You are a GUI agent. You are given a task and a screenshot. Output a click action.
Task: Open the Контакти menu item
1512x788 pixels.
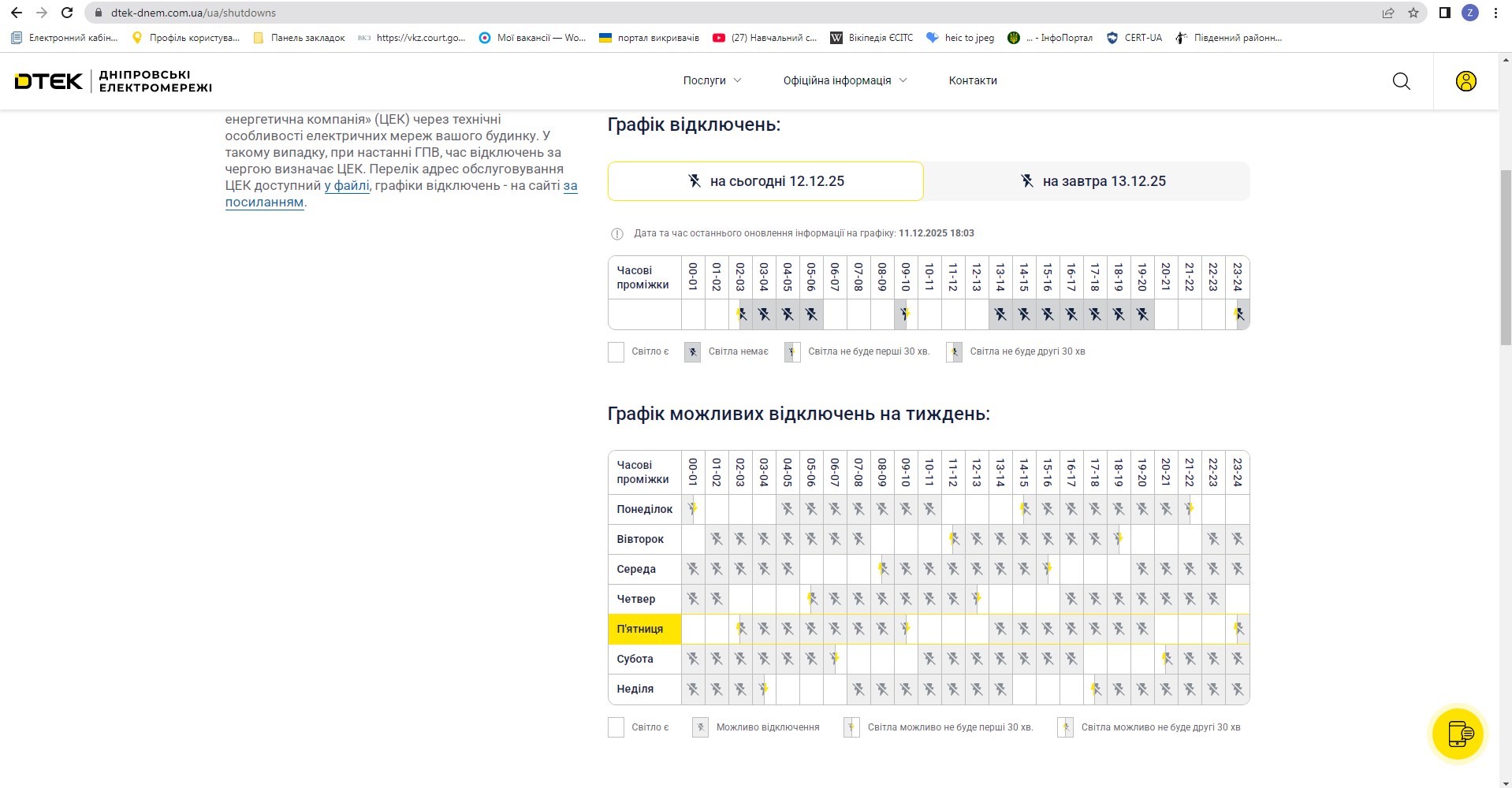coord(973,80)
